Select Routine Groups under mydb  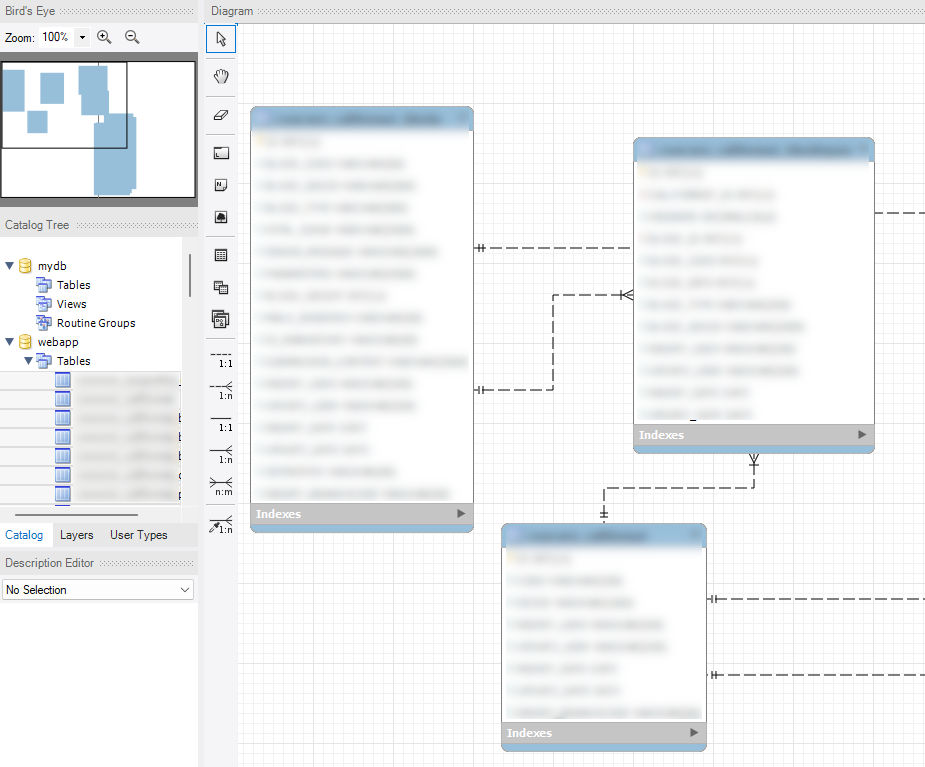tap(95, 323)
